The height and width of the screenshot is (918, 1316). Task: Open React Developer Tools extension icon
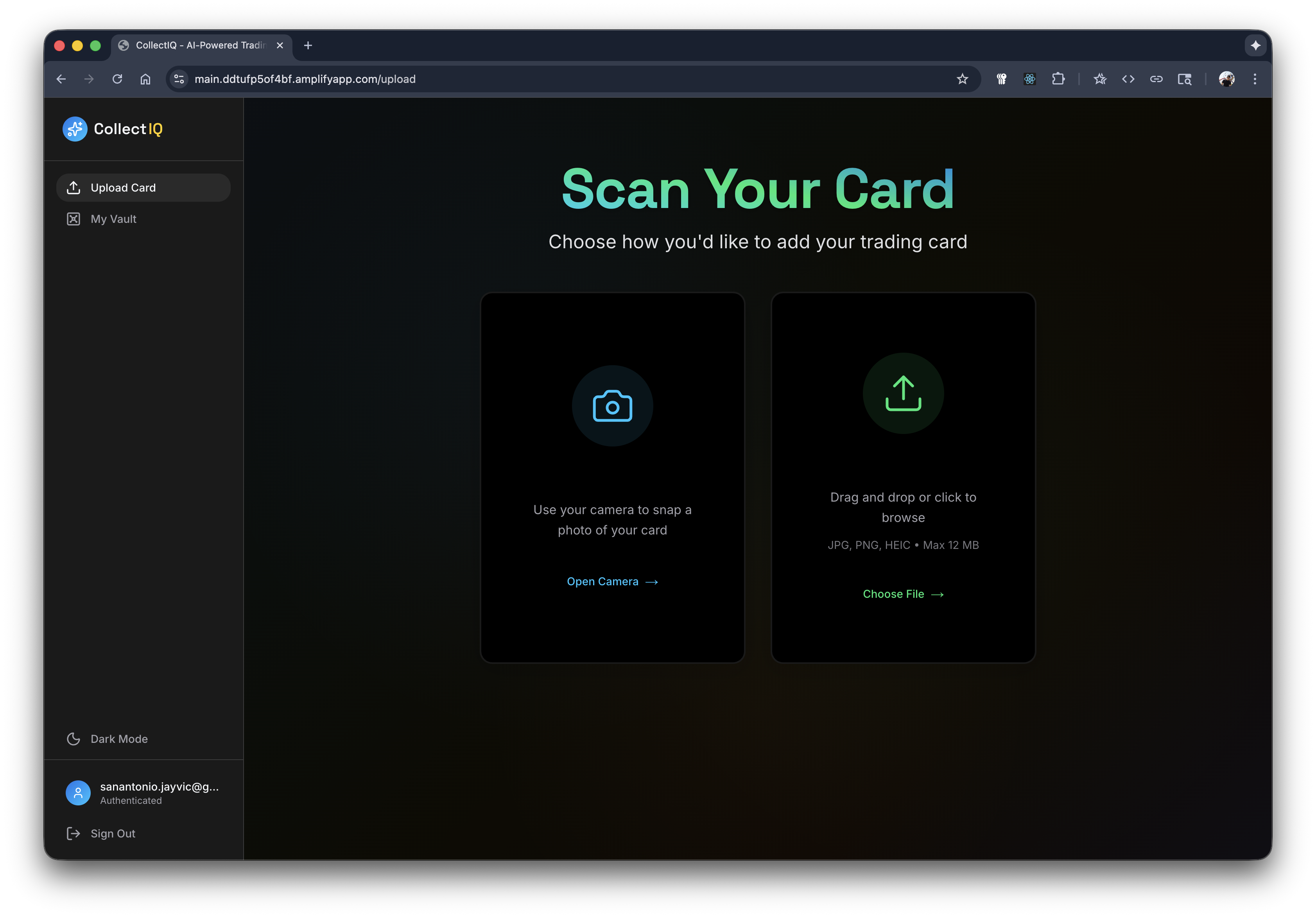pos(1029,79)
